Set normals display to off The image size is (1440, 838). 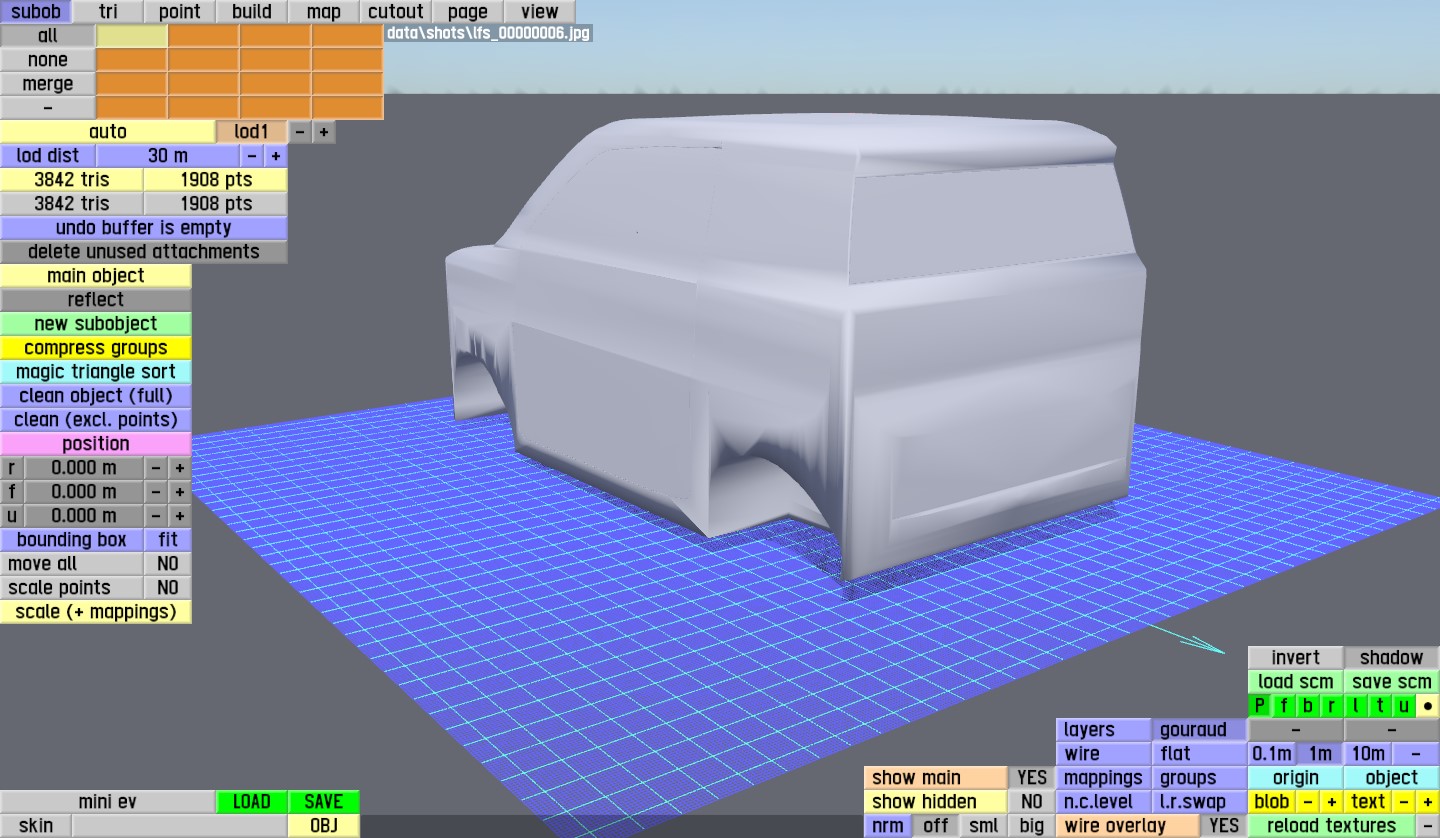click(936, 826)
